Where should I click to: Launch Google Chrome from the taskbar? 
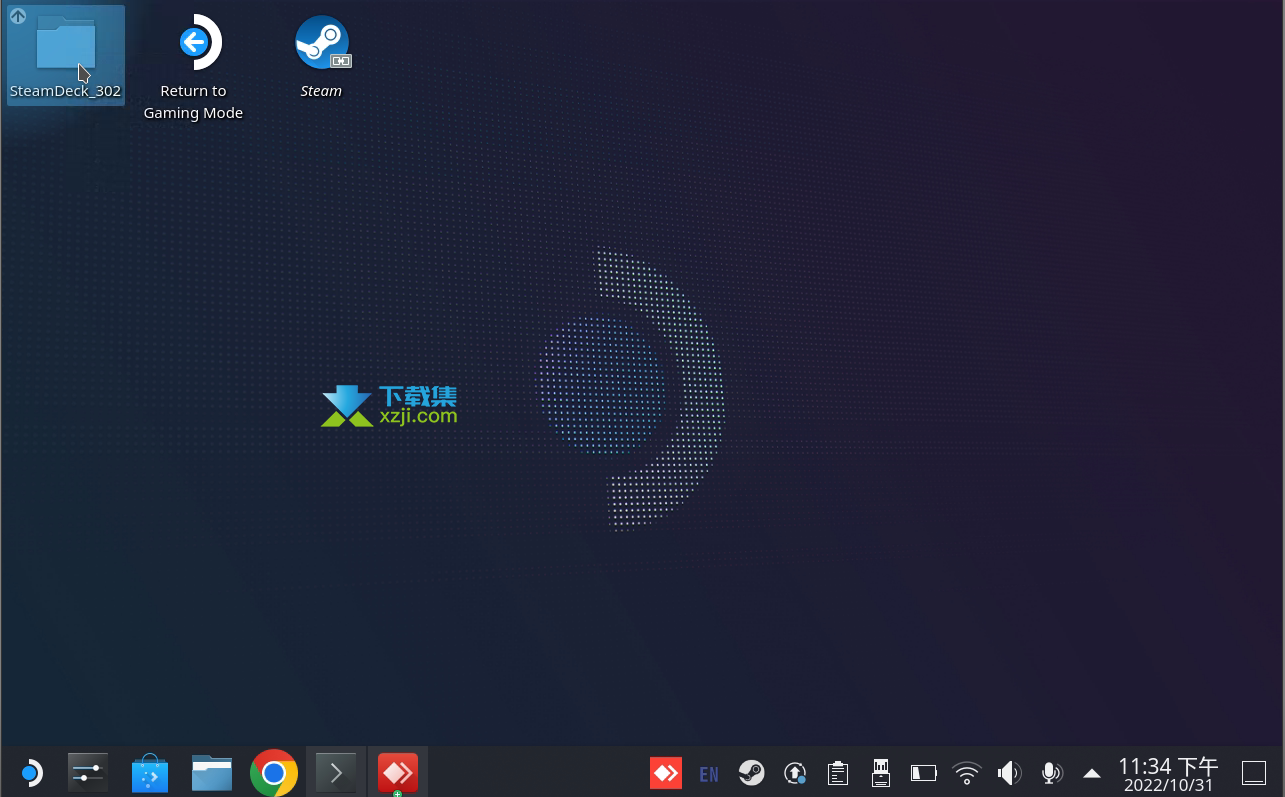[274, 772]
